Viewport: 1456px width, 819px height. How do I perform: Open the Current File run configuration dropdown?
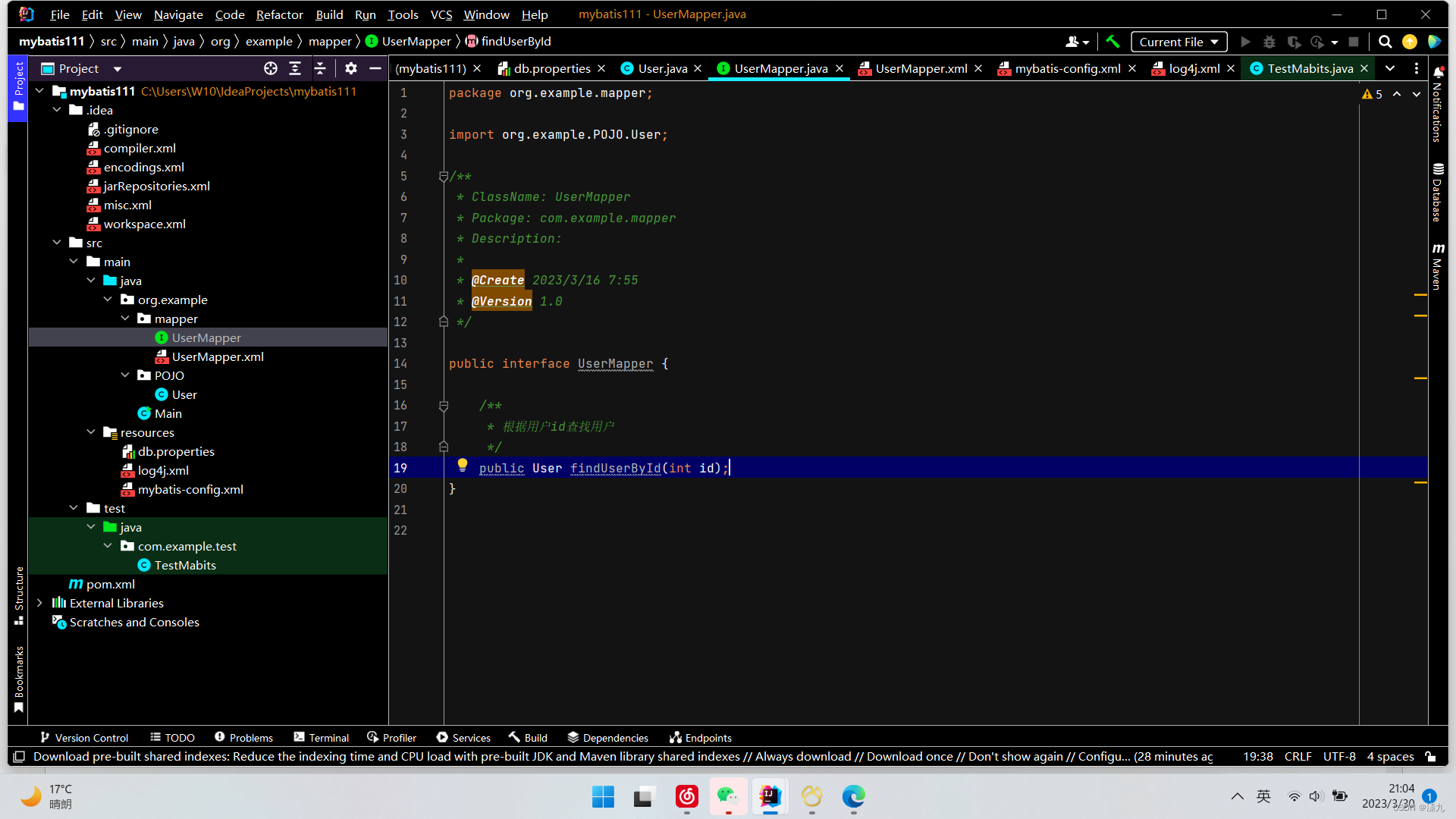(x=1178, y=42)
